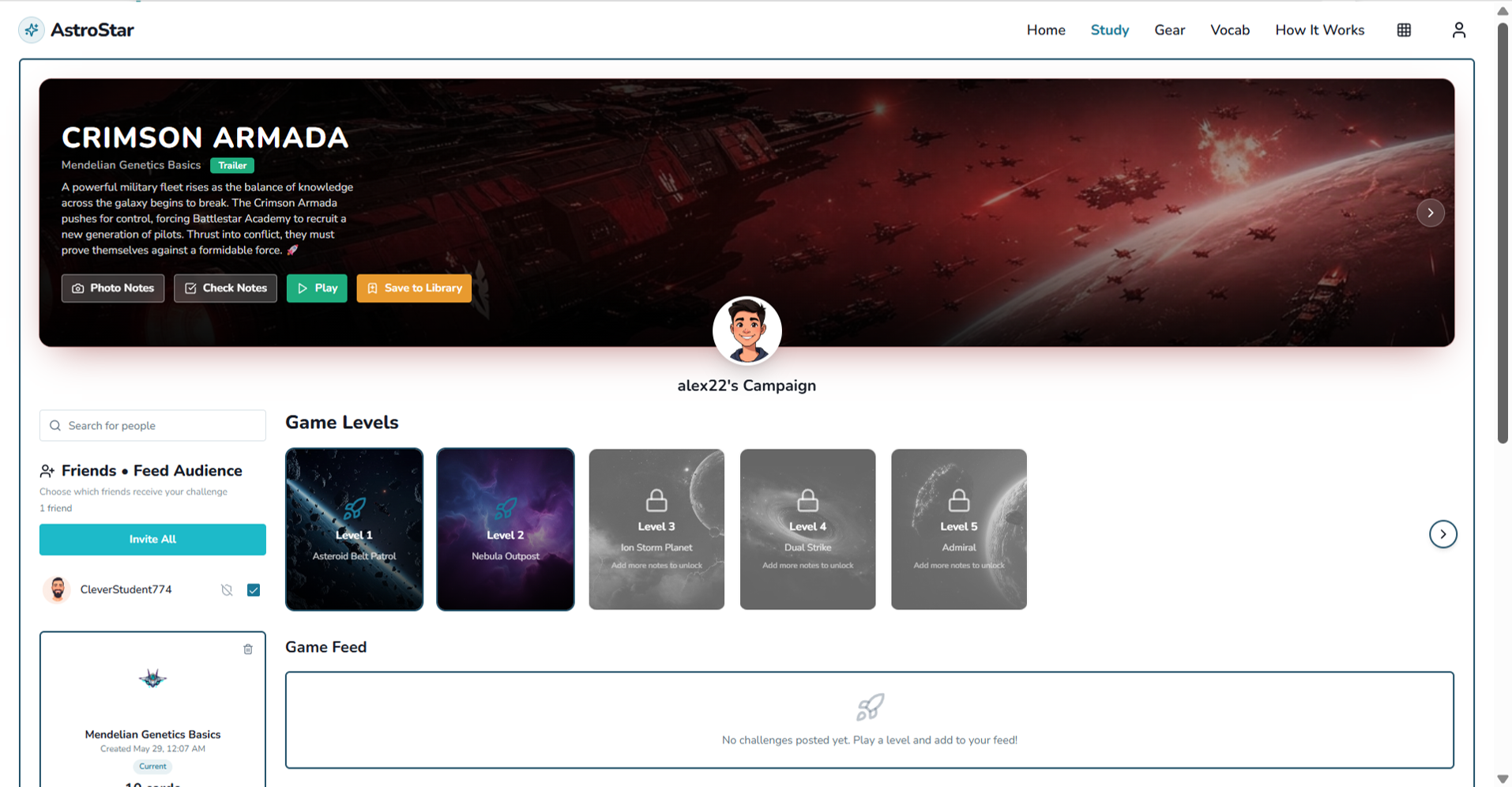Open the Study menu
Viewport: 1512px width, 787px height.
(x=1110, y=30)
